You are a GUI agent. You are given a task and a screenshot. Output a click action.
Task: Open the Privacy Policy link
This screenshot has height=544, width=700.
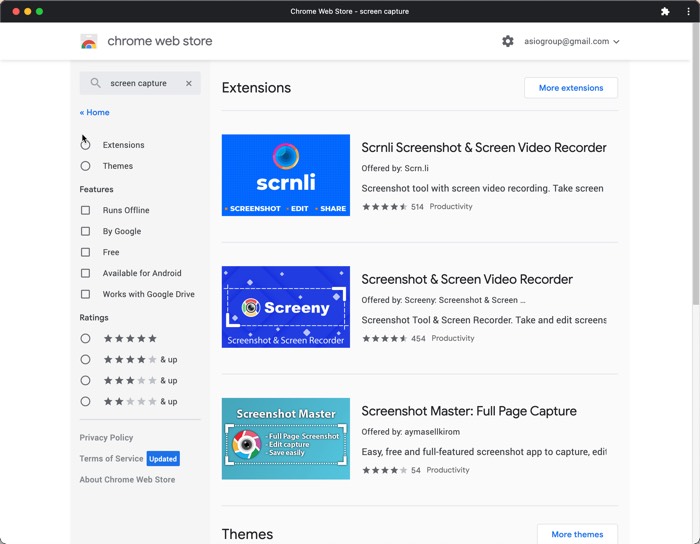[x=106, y=438]
